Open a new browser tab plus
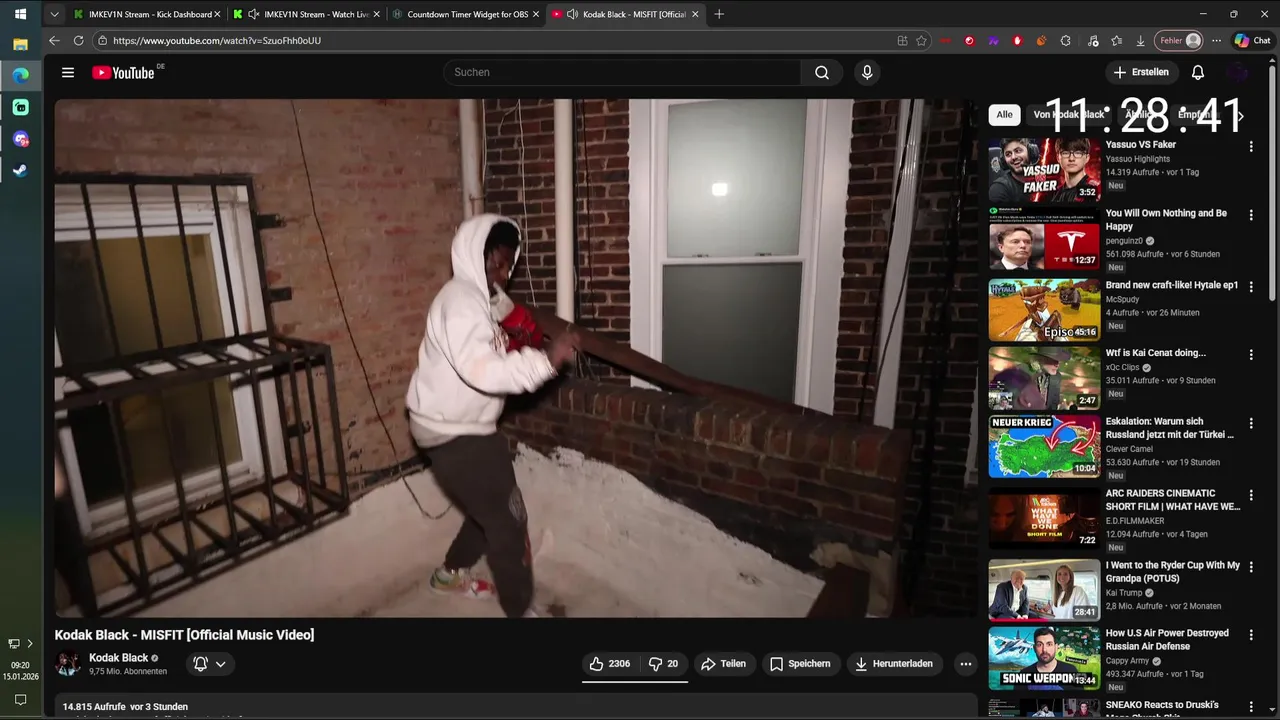The height and width of the screenshot is (720, 1280). point(719,14)
